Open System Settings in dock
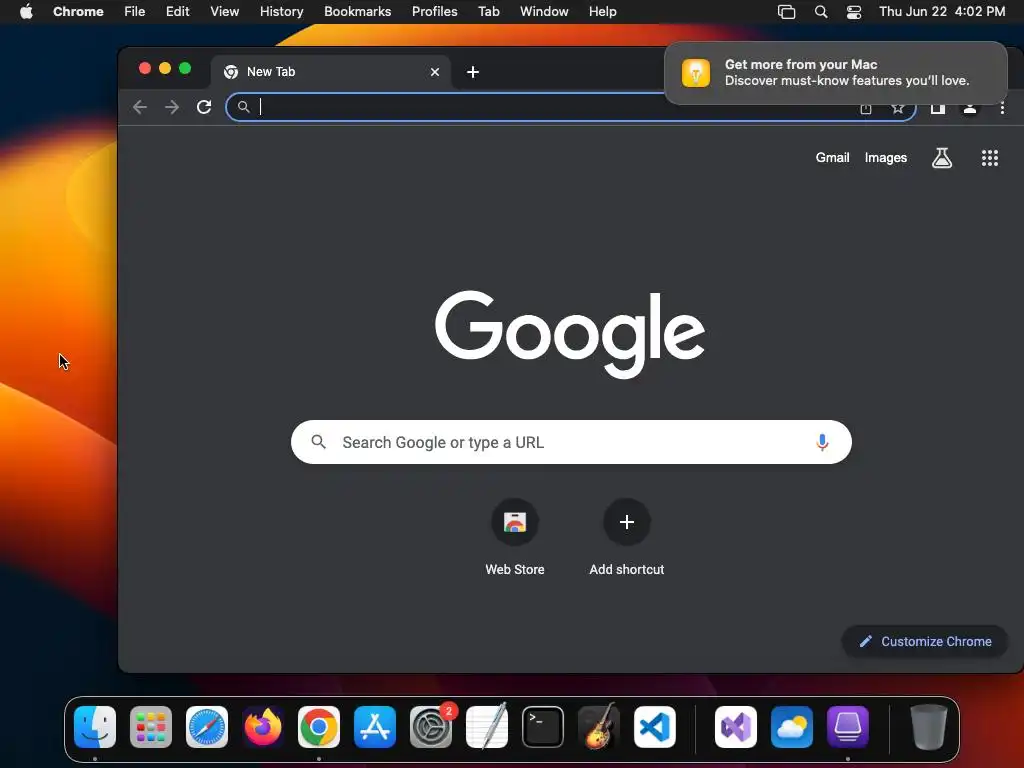This screenshot has width=1024, height=768. click(431, 727)
